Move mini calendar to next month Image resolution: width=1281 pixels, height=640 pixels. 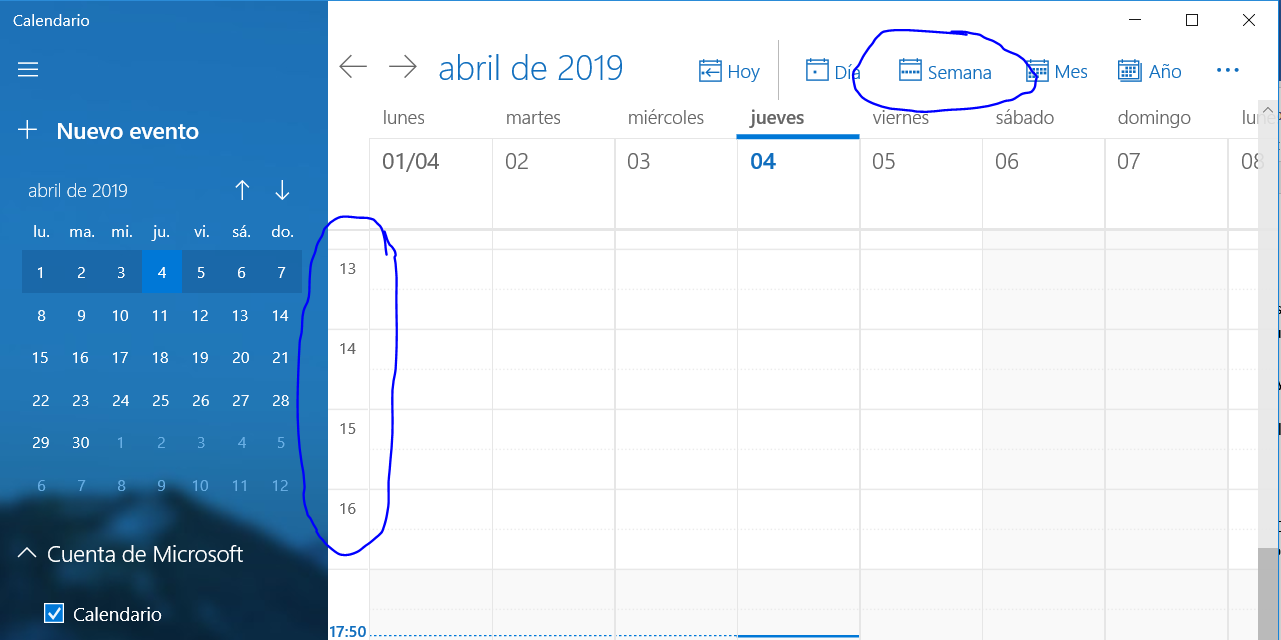coord(282,190)
